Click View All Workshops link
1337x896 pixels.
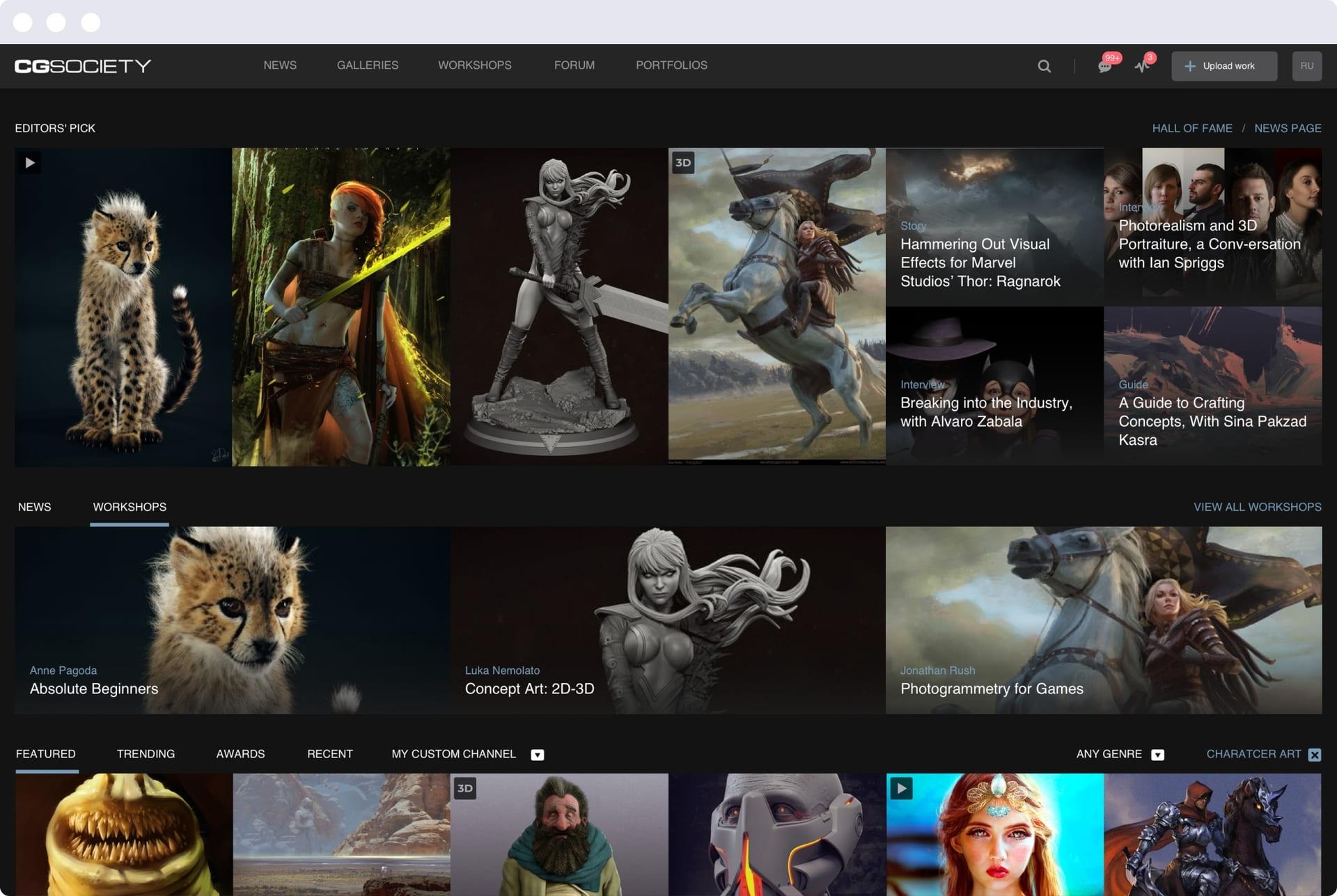click(x=1258, y=507)
